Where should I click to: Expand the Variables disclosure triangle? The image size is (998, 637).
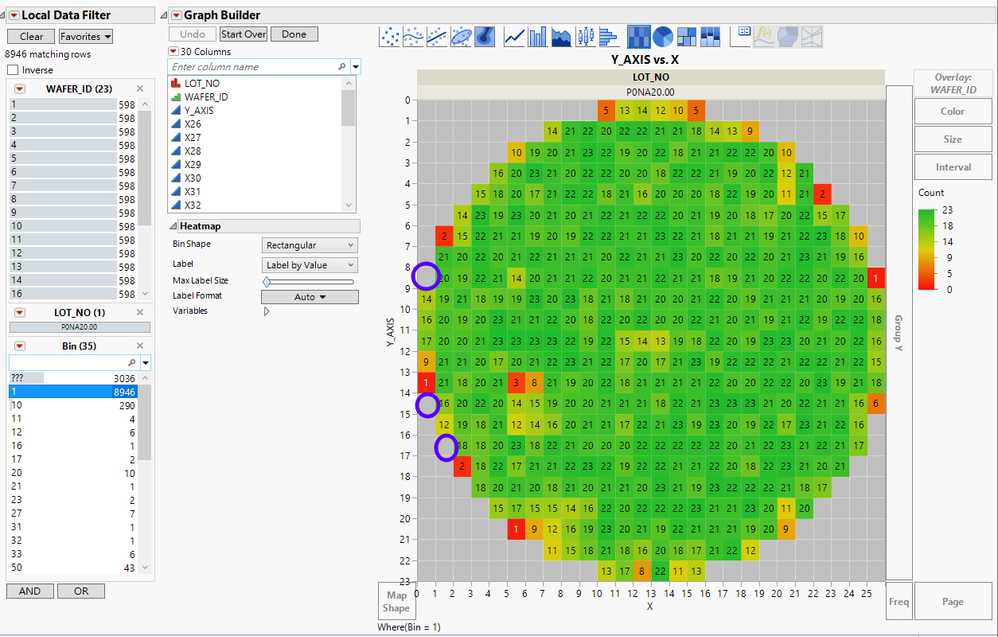pos(266,311)
